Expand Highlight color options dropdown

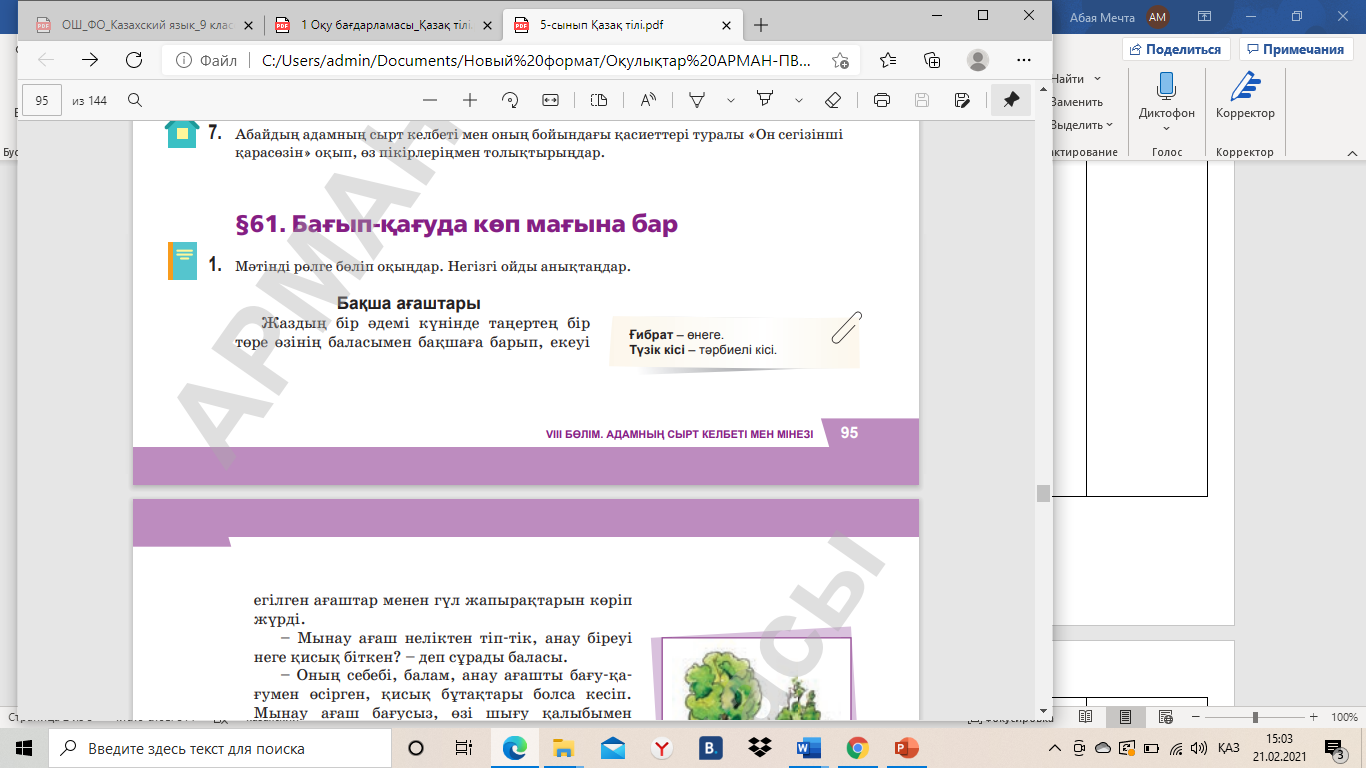tap(799, 100)
